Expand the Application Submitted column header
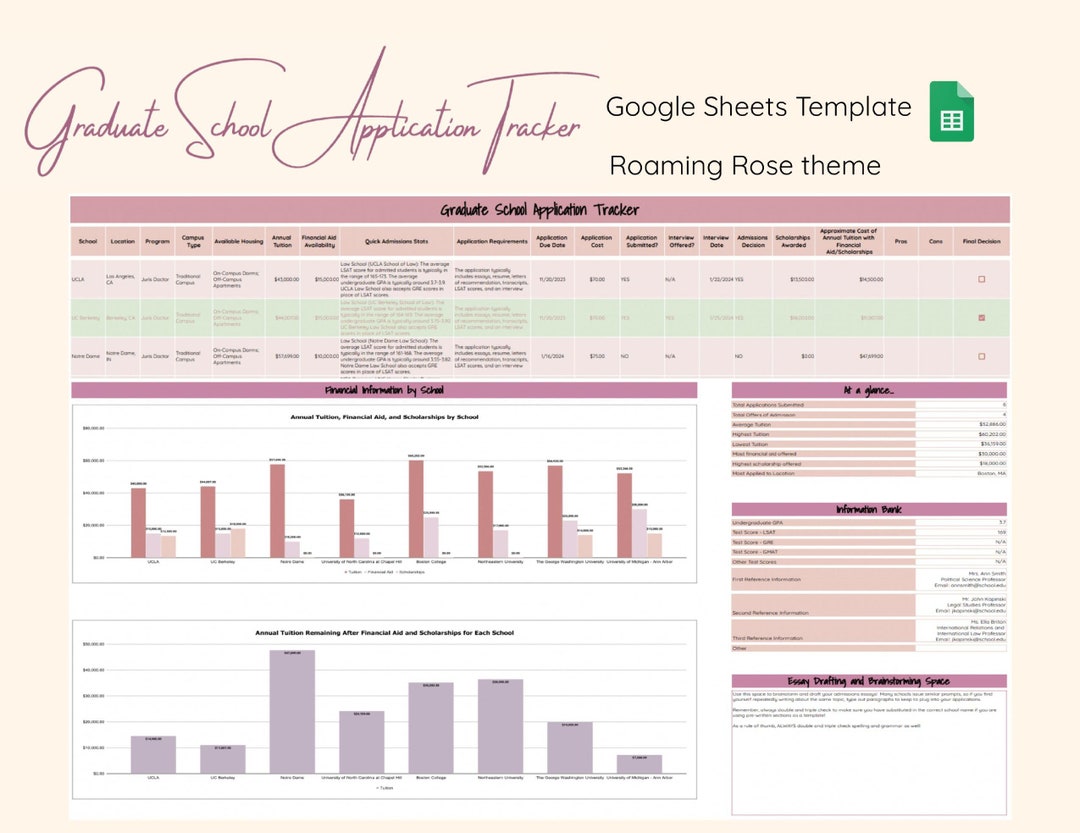Image resolution: width=1080 pixels, height=833 pixels. pos(641,240)
